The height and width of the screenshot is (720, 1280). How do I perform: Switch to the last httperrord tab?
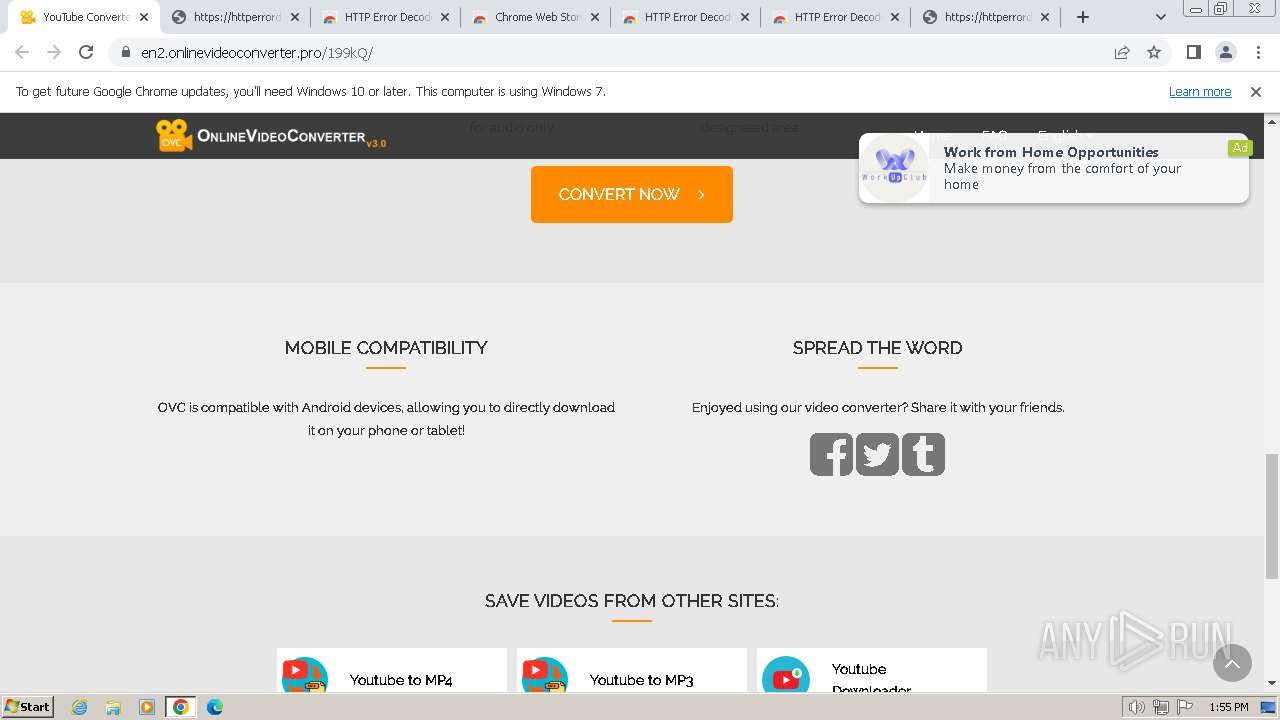pos(986,17)
